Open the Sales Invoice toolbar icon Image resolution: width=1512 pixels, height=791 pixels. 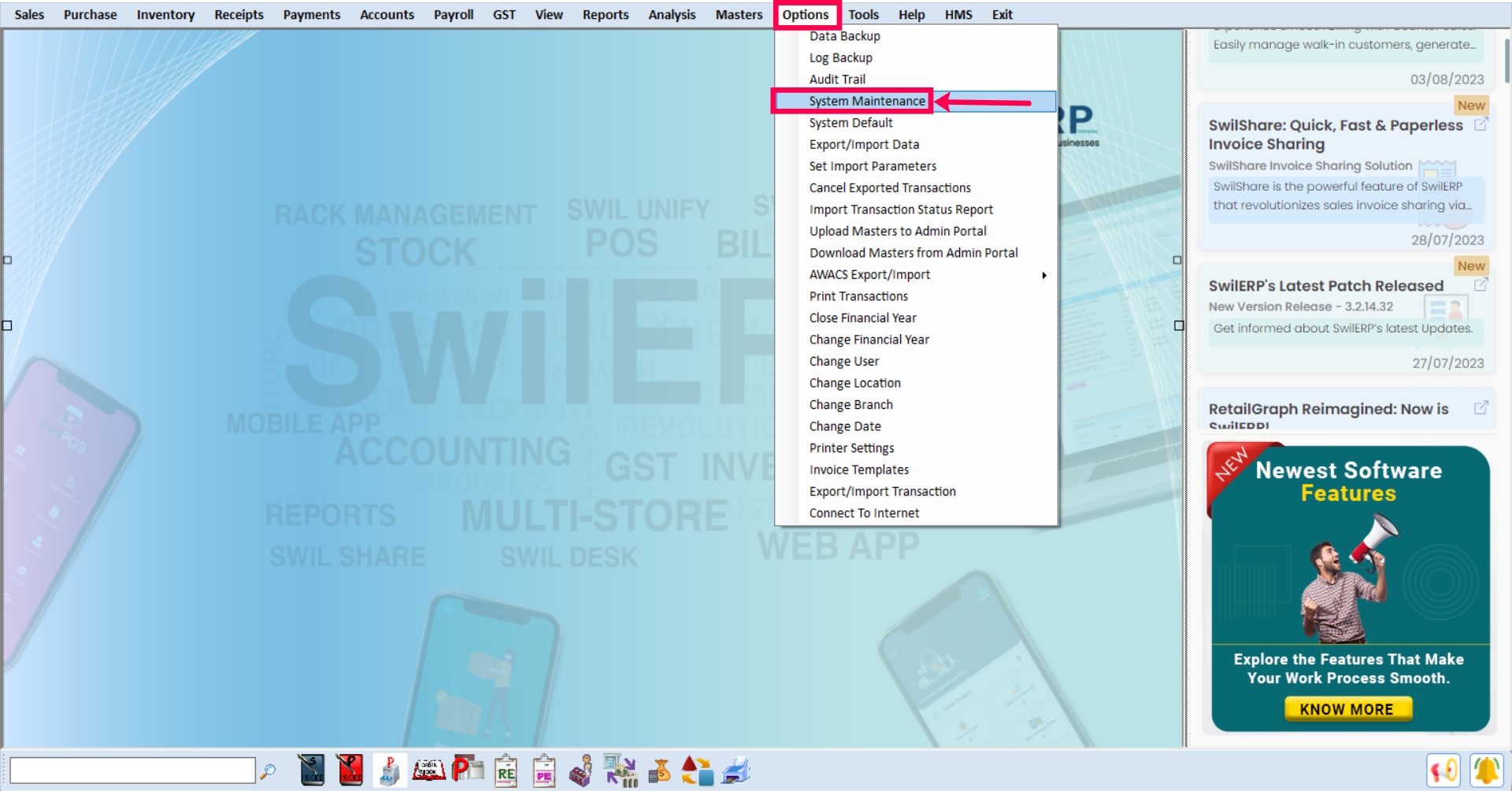[311, 770]
